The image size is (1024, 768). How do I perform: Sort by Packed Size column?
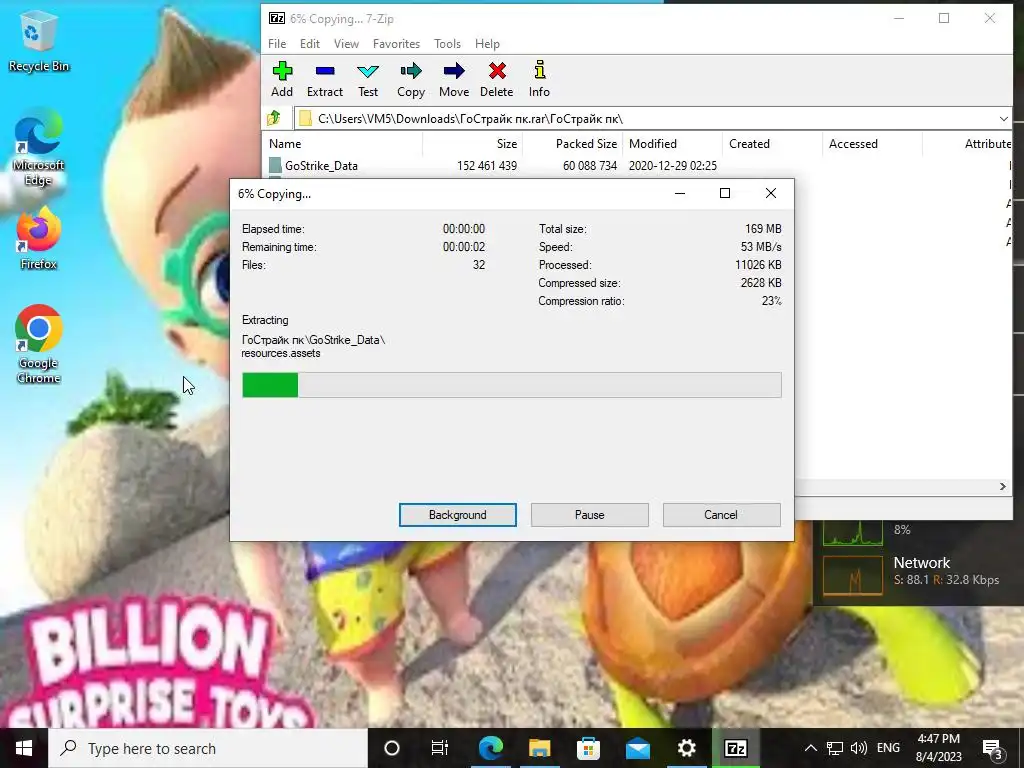[572, 144]
